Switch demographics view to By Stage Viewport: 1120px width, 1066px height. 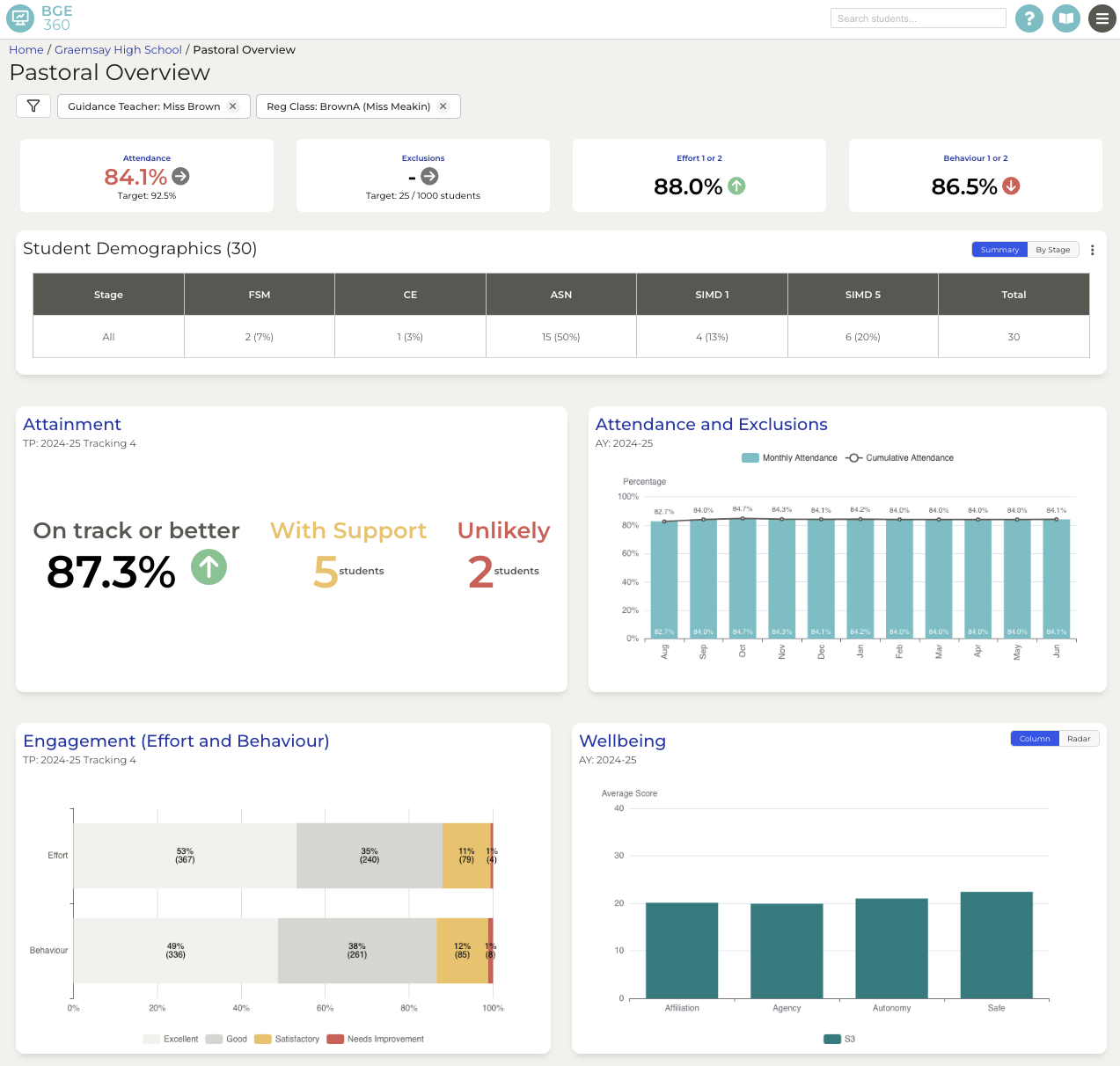click(x=1053, y=250)
